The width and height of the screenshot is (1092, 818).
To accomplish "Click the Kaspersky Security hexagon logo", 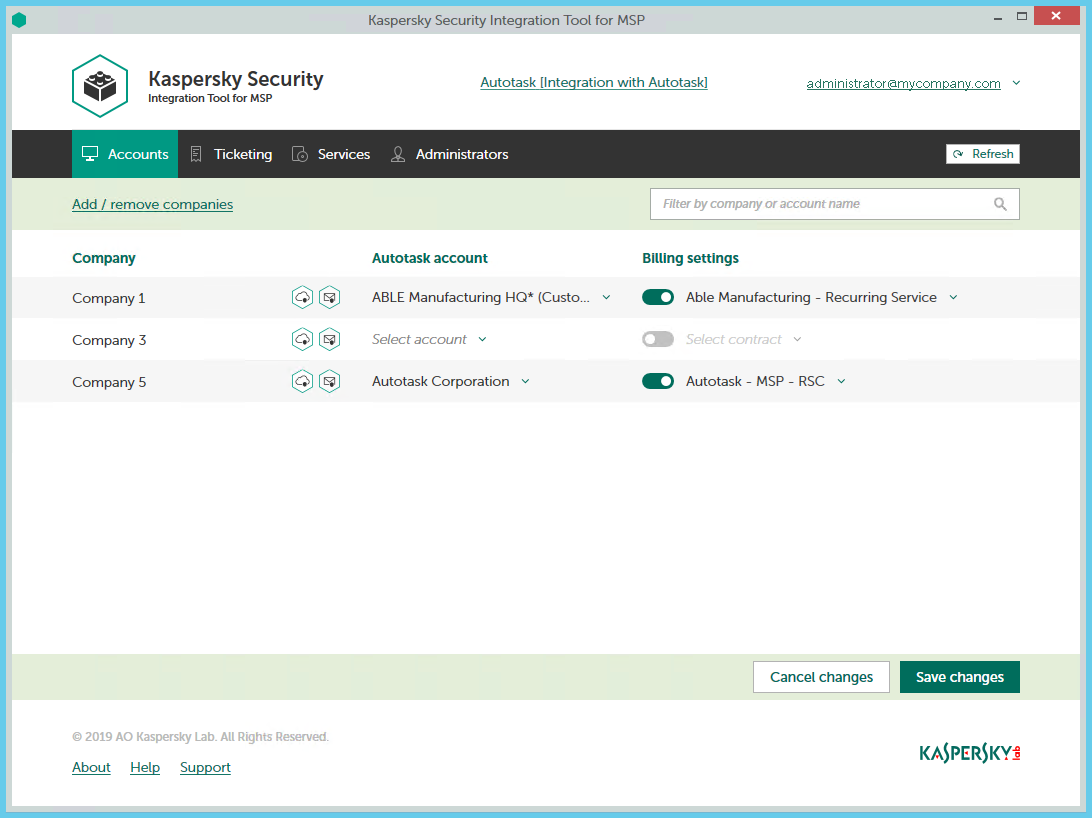I will tap(100, 87).
